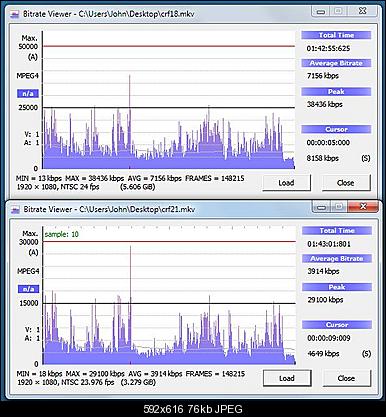Screen dimensions: 386x417
Task: Click 15000 axis label in crf21.mkv graph
Action: point(29,303)
